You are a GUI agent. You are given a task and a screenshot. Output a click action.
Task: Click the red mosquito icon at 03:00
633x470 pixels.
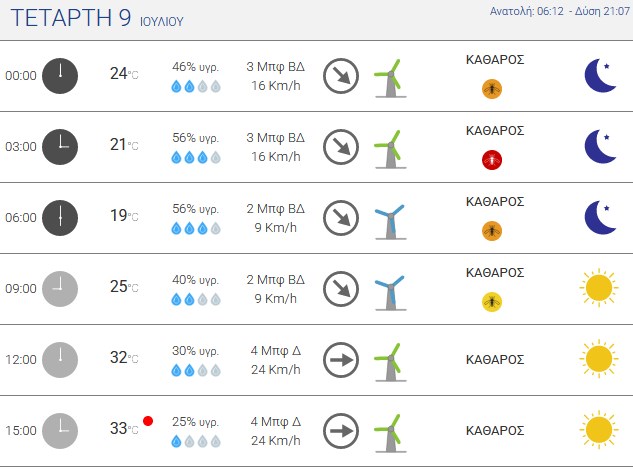(492, 160)
